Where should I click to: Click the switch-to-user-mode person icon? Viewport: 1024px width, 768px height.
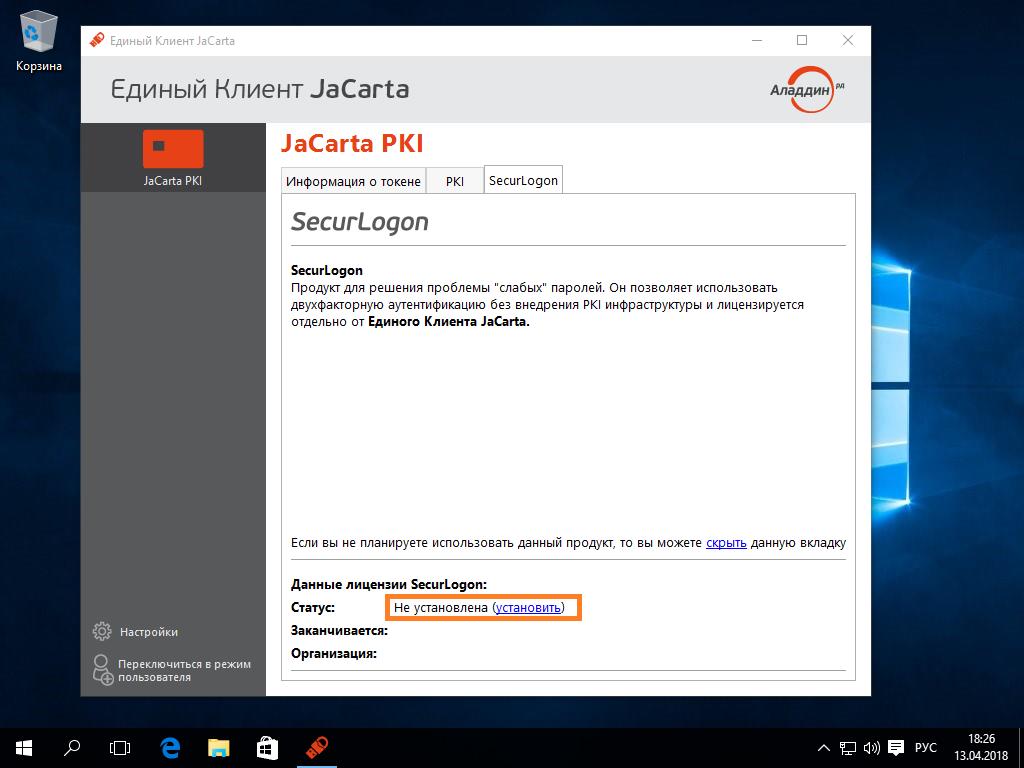coord(103,670)
